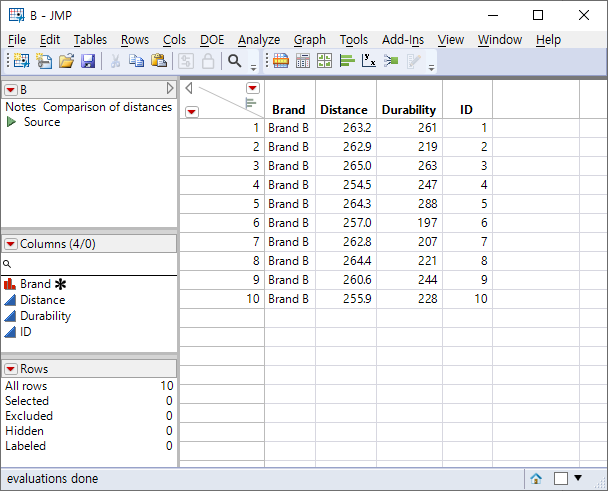
Task: Click the Search magnifier toolbar icon
Action: [x=234, y=61]
